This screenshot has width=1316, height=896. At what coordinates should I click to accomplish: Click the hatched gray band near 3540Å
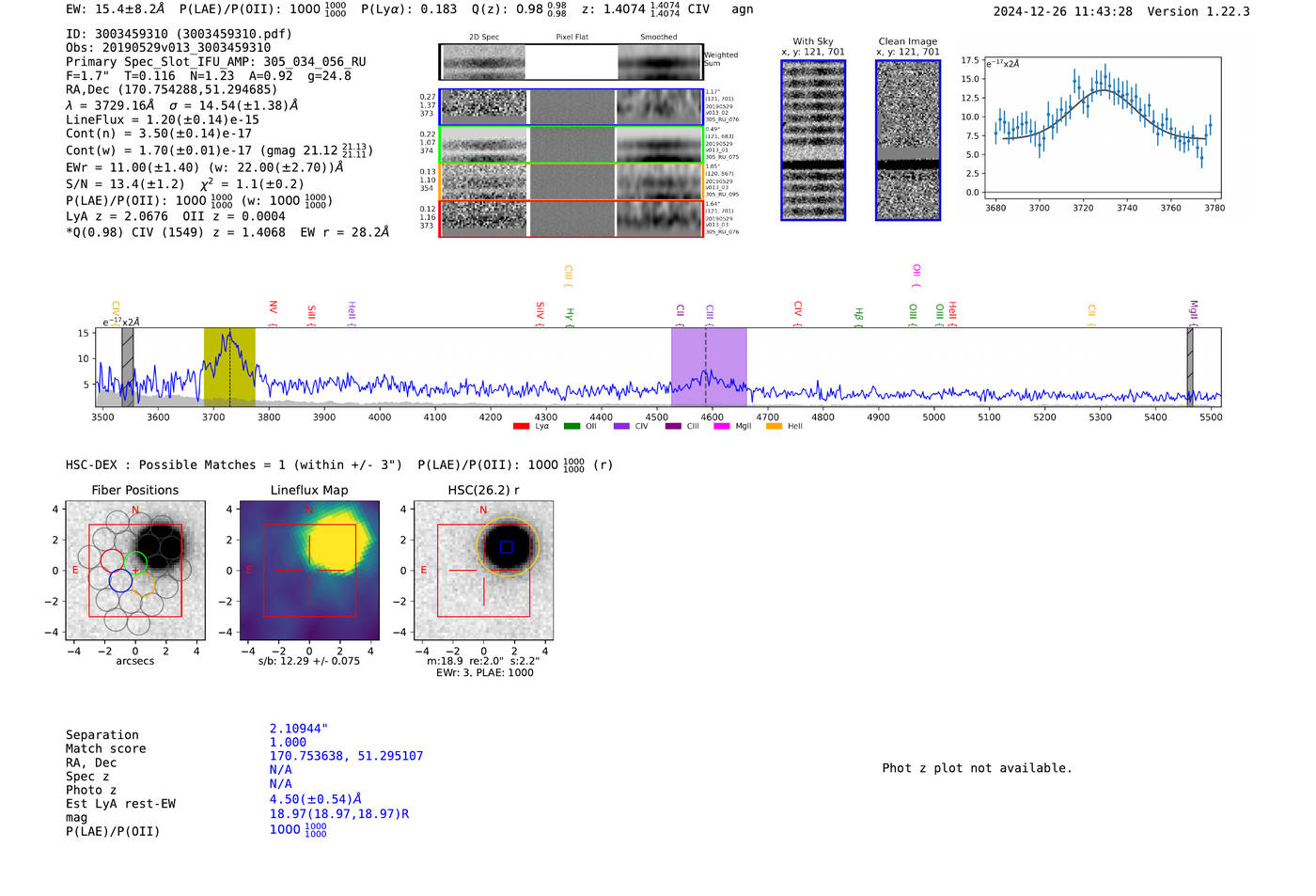128,367
